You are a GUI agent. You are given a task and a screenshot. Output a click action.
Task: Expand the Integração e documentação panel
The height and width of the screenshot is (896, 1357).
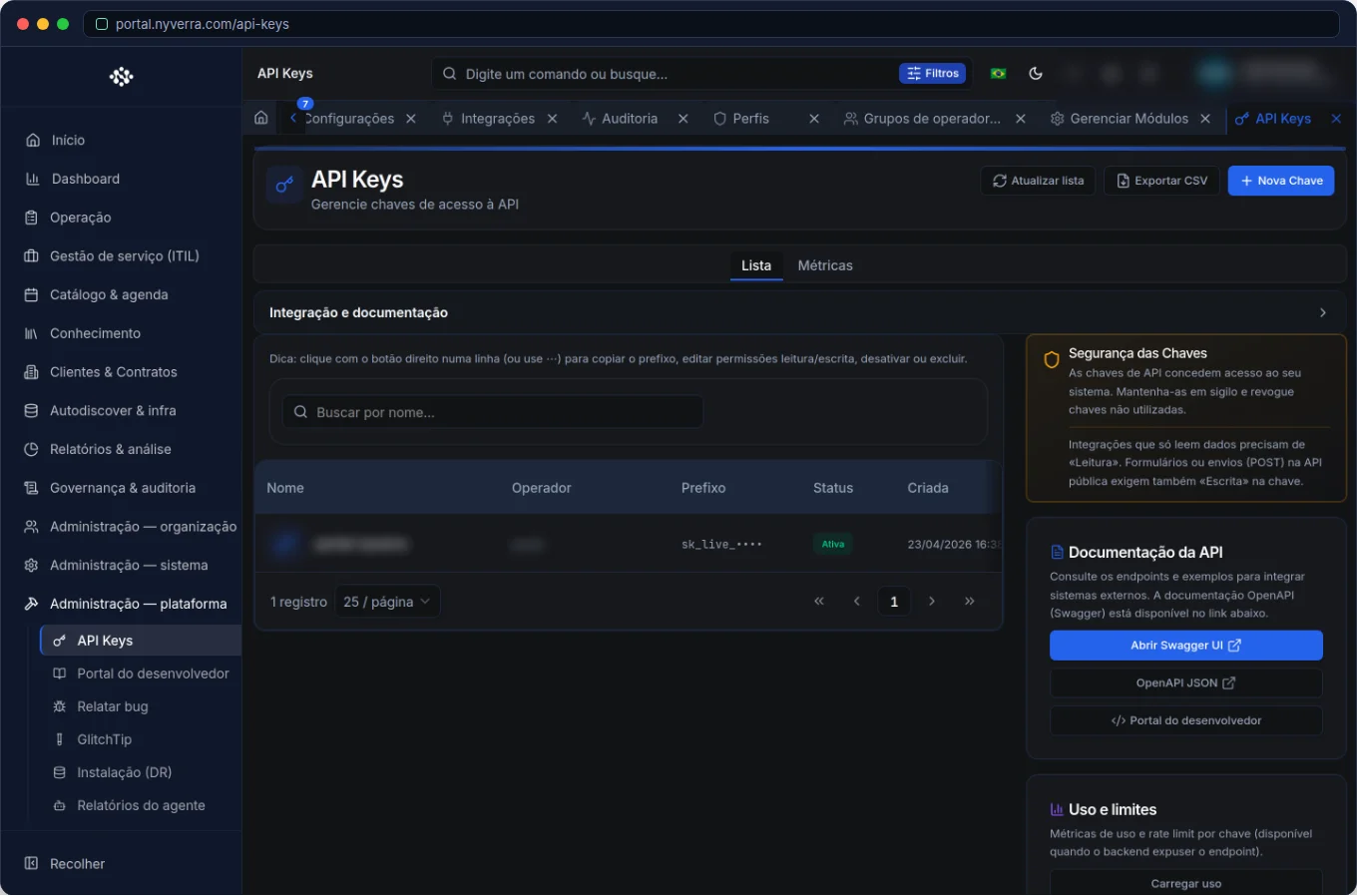[x=799, y=312]
